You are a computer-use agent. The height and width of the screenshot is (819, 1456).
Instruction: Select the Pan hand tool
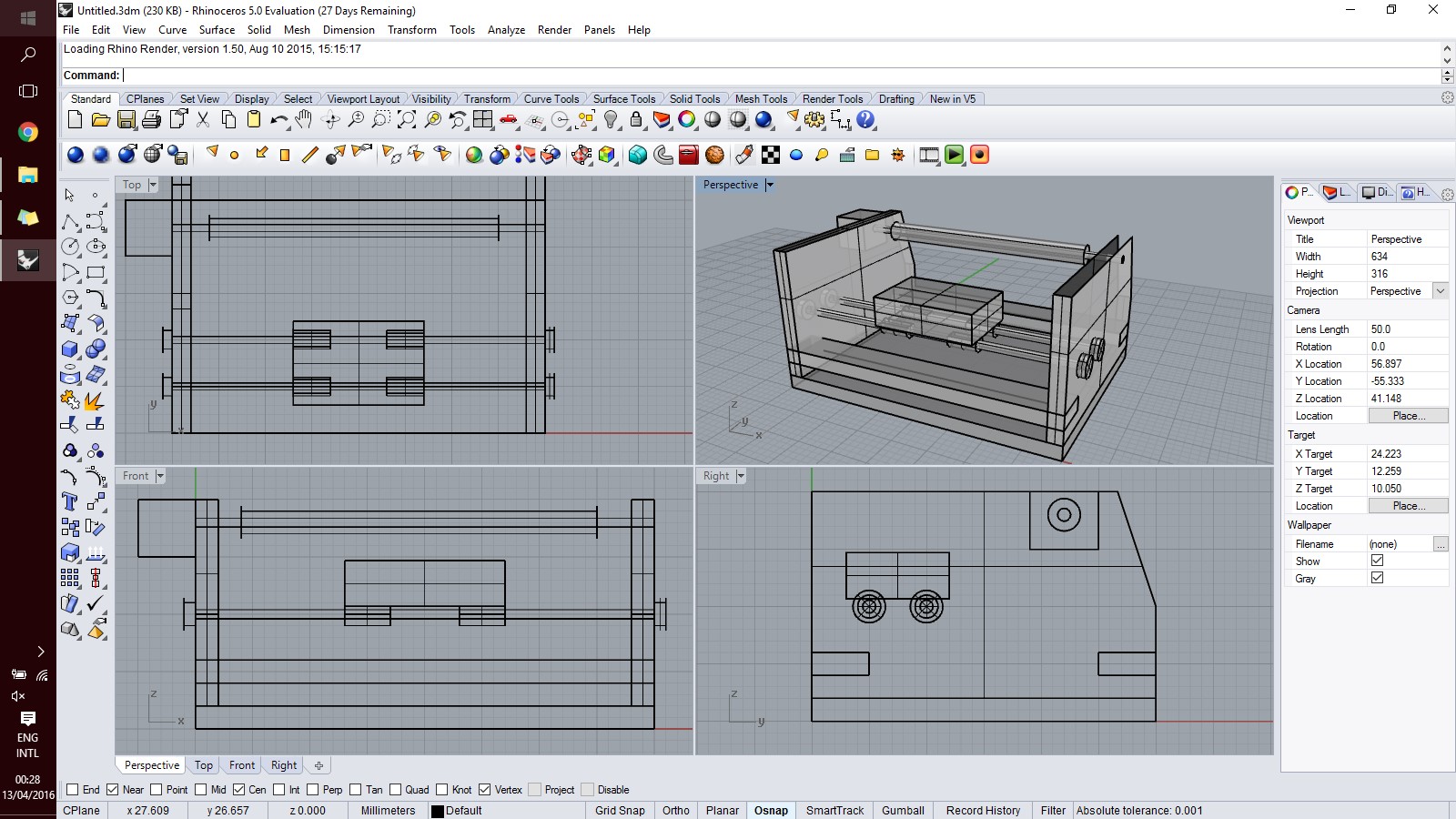[x=303, y=120]
